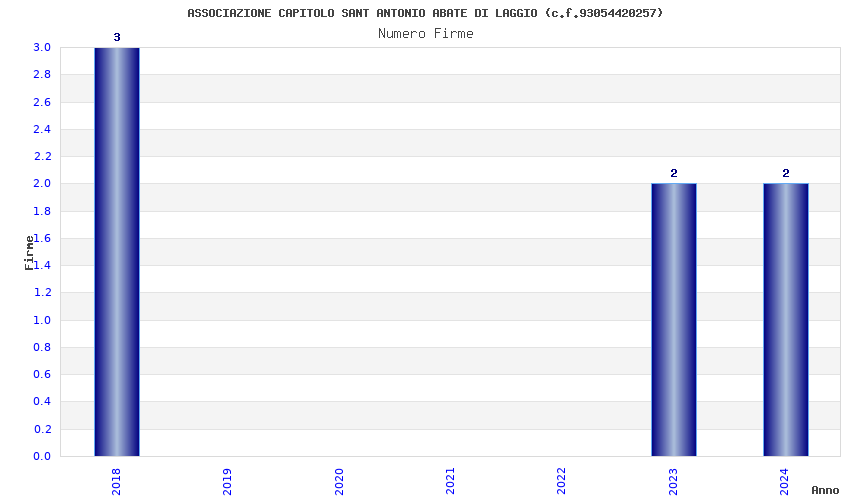Click the subtitle Numero Firme
850x500 pixels.
(x=426, y=34)
